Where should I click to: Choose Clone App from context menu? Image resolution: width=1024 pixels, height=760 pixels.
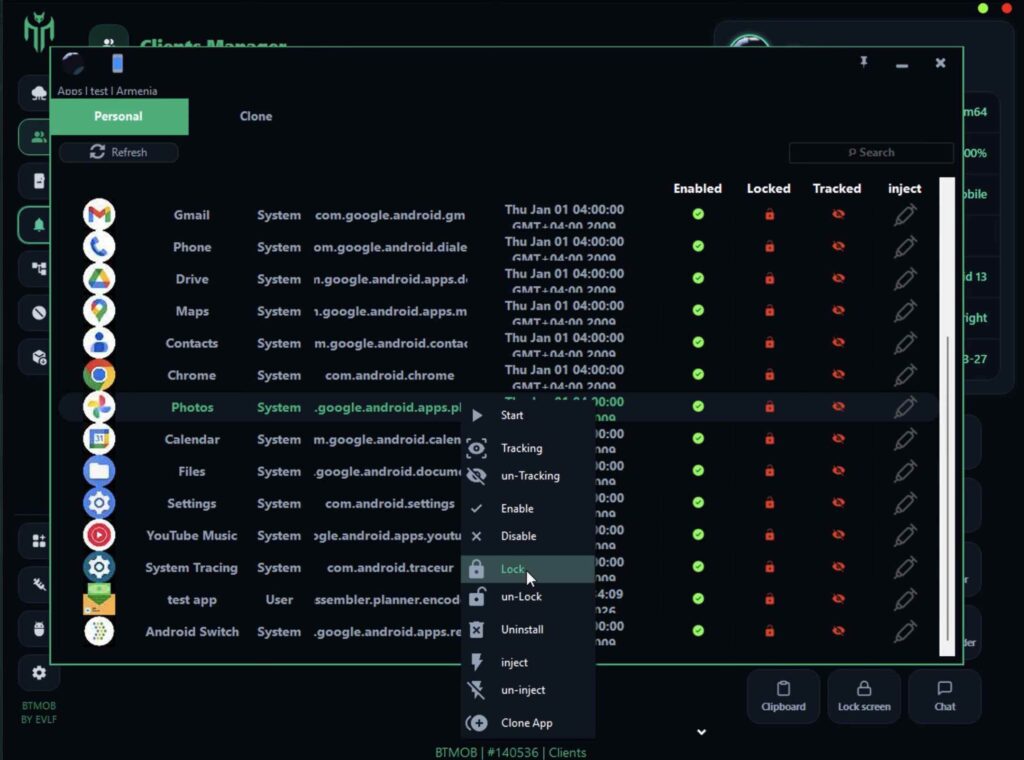click(x=528, y=723)
